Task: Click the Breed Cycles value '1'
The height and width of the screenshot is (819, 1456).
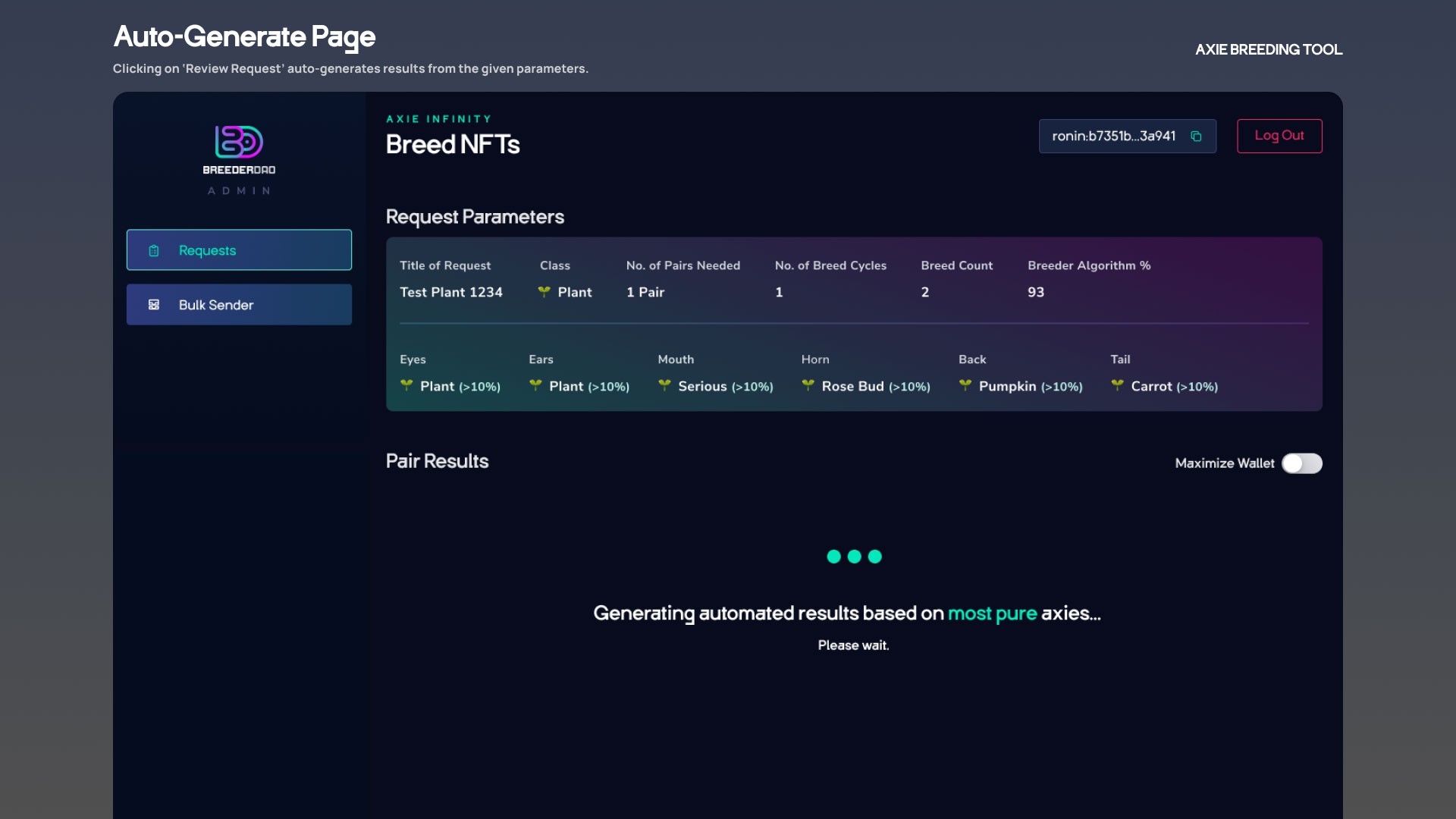Action: click(x=779, y=292)
